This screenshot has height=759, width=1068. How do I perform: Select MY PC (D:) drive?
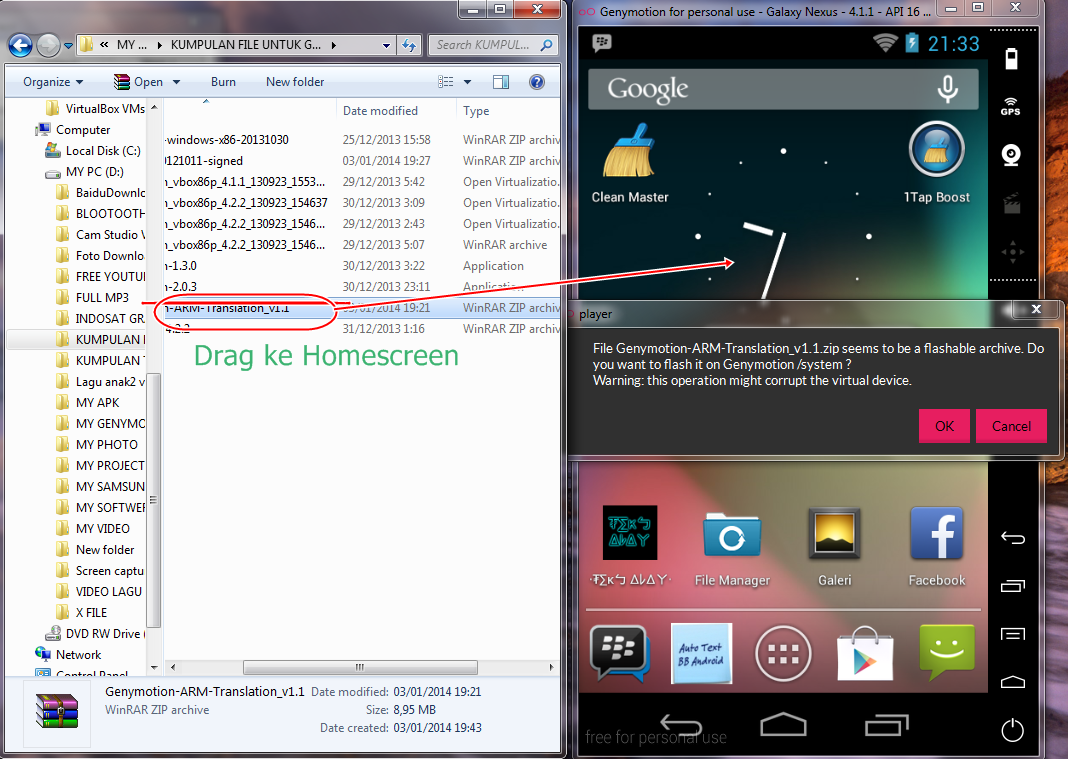[x=94, y=172]
